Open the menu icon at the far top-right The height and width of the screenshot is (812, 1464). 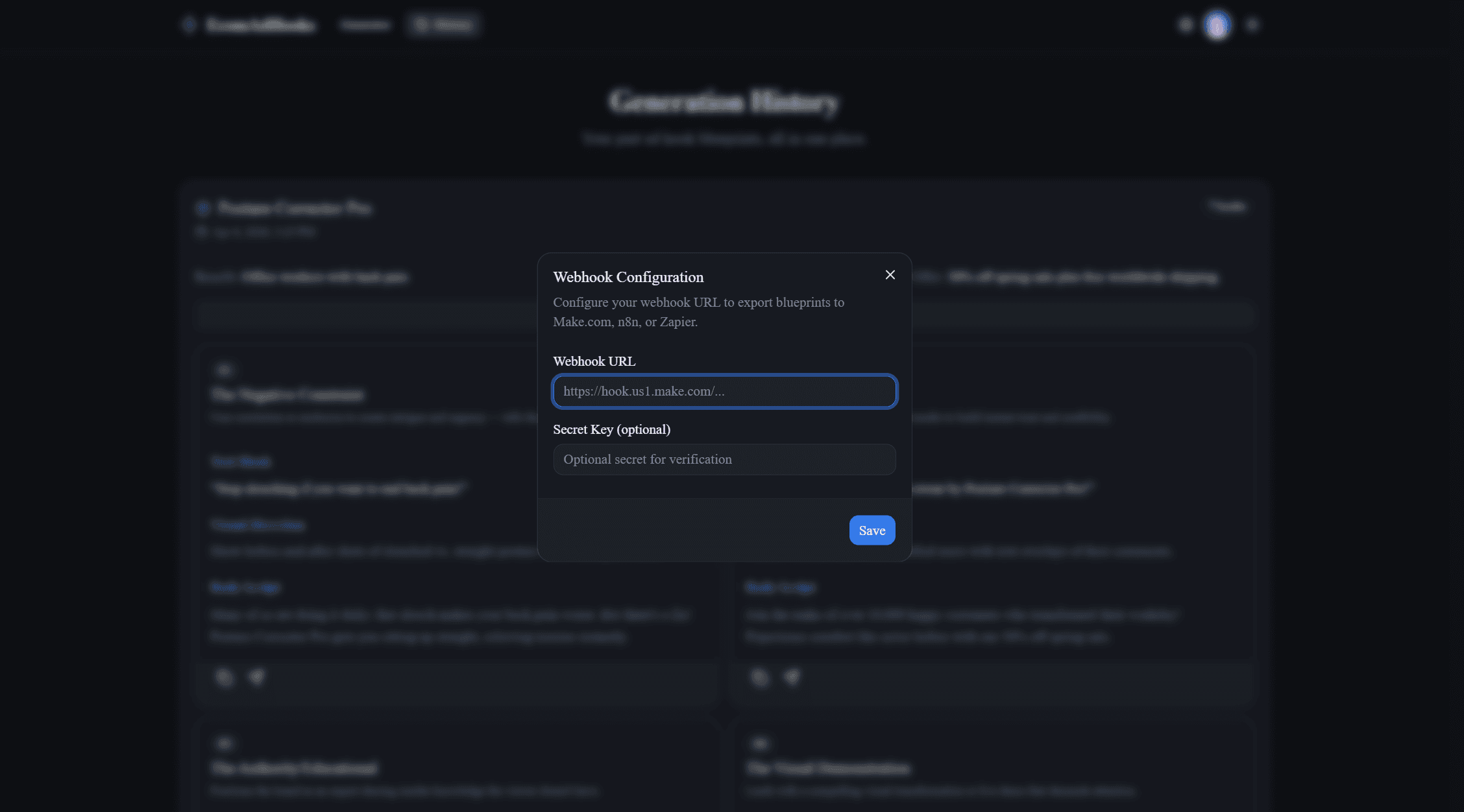click(1252, 24)
